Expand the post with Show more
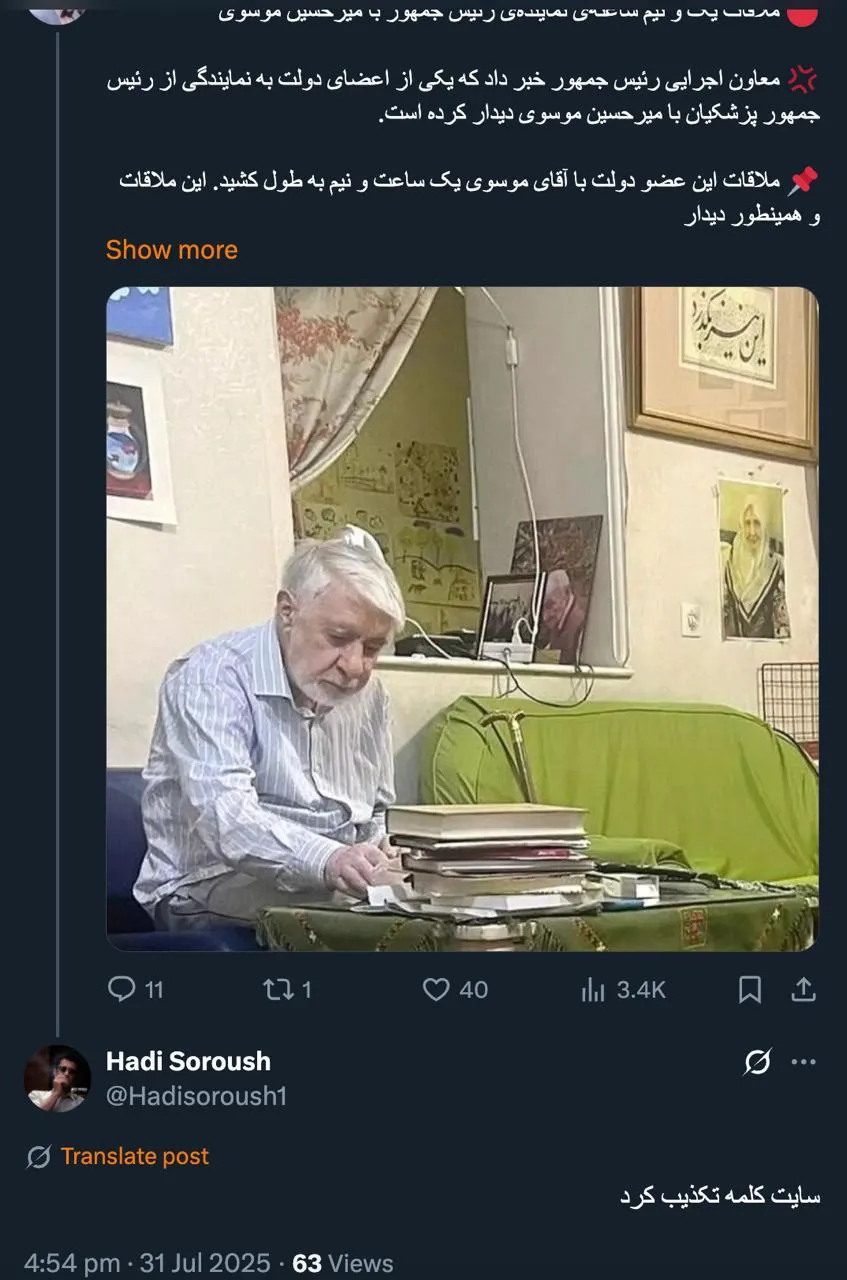Image resolution: width=847 pixels, height=1280 pixels. pyautogui.click(x=172, y=250)
